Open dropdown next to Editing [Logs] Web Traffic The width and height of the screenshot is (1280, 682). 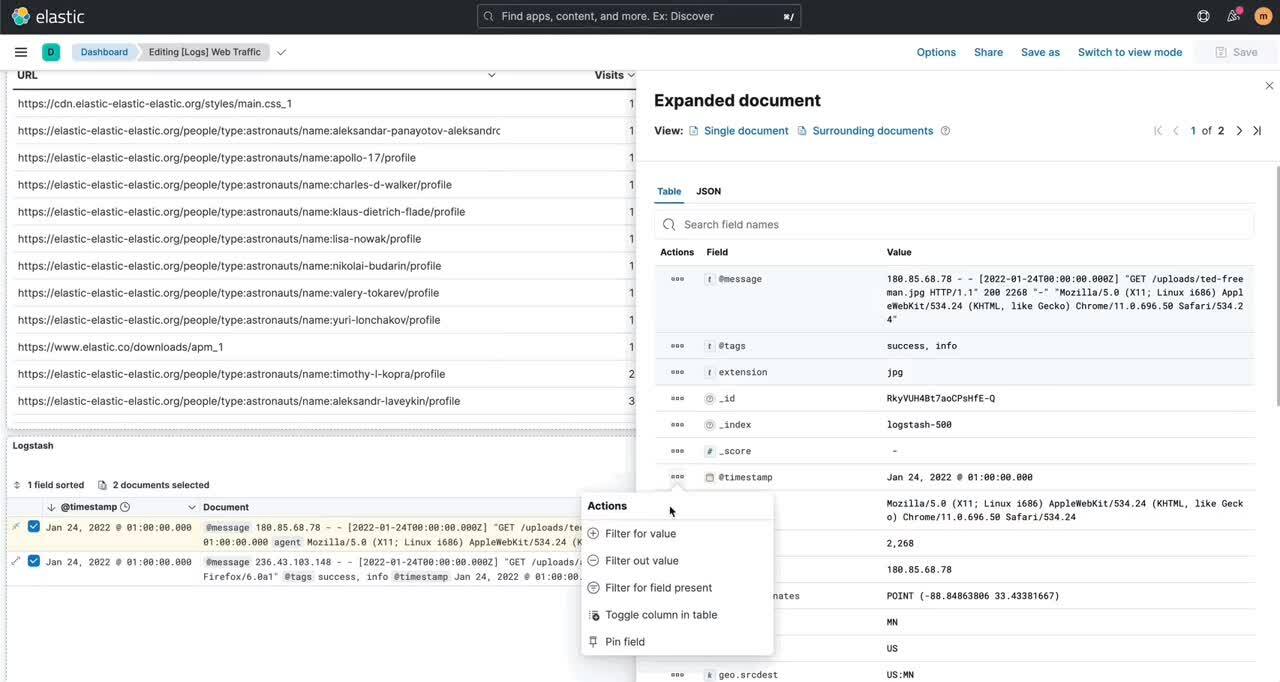(x=281, y=52)
